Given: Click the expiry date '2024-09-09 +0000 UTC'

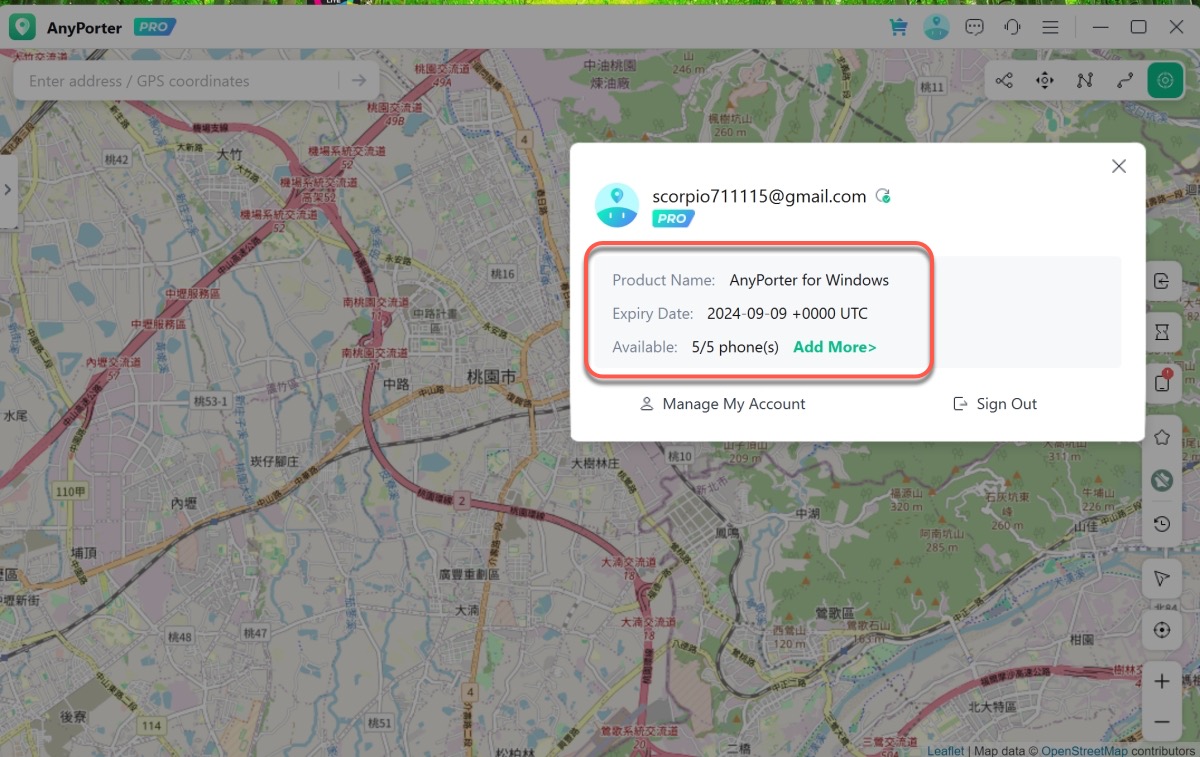Looking at the screenshot, I should [x=787, y=314].
